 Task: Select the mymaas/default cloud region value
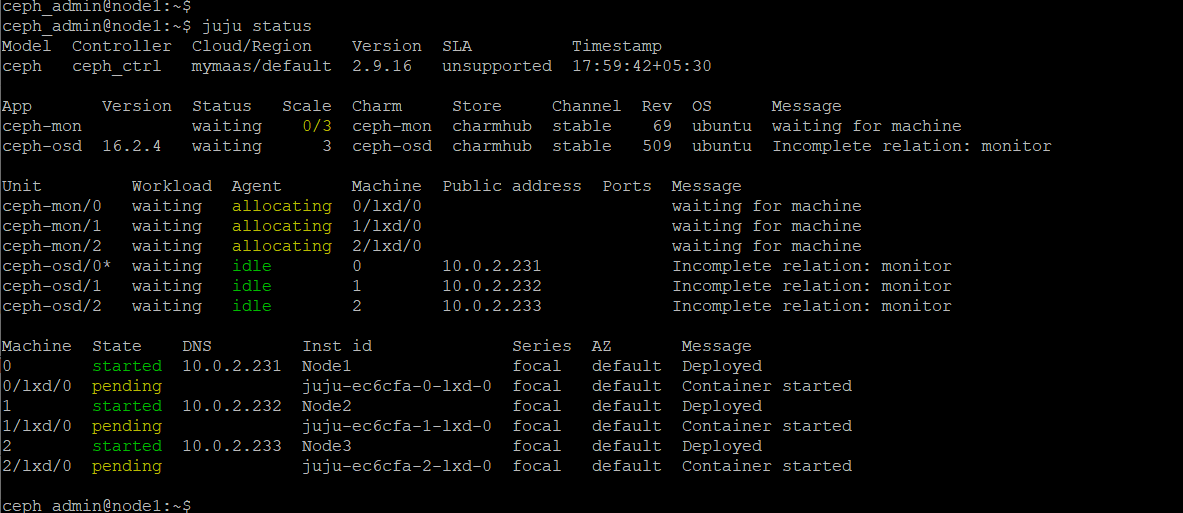[261, 66]
